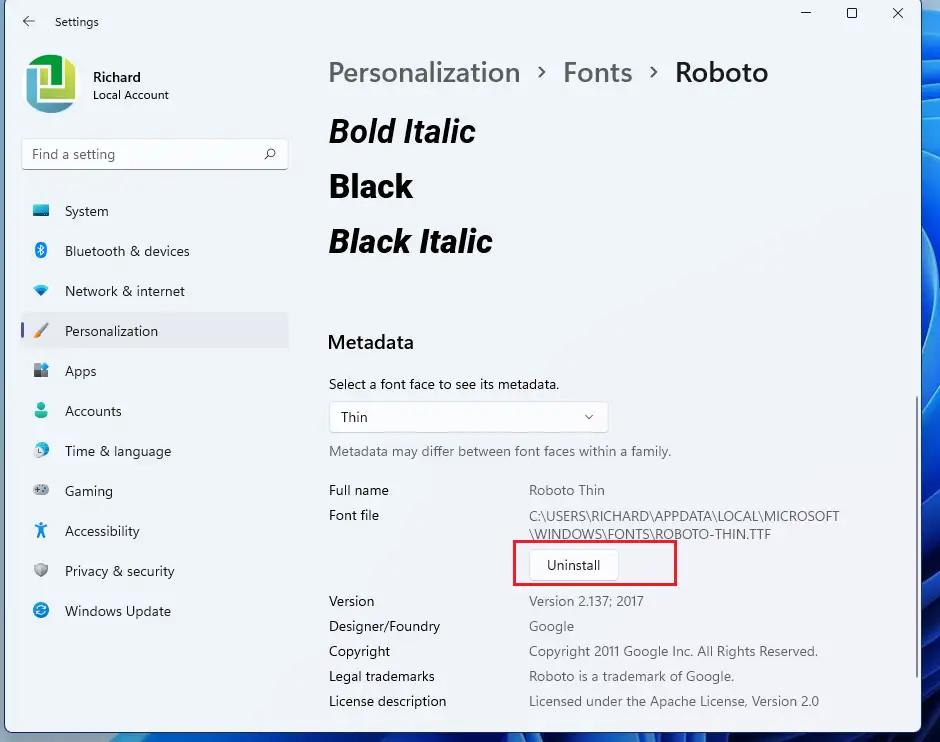The image size is (940, 742).
Task: Open the System settings category
Action: (x=155, y=211)
